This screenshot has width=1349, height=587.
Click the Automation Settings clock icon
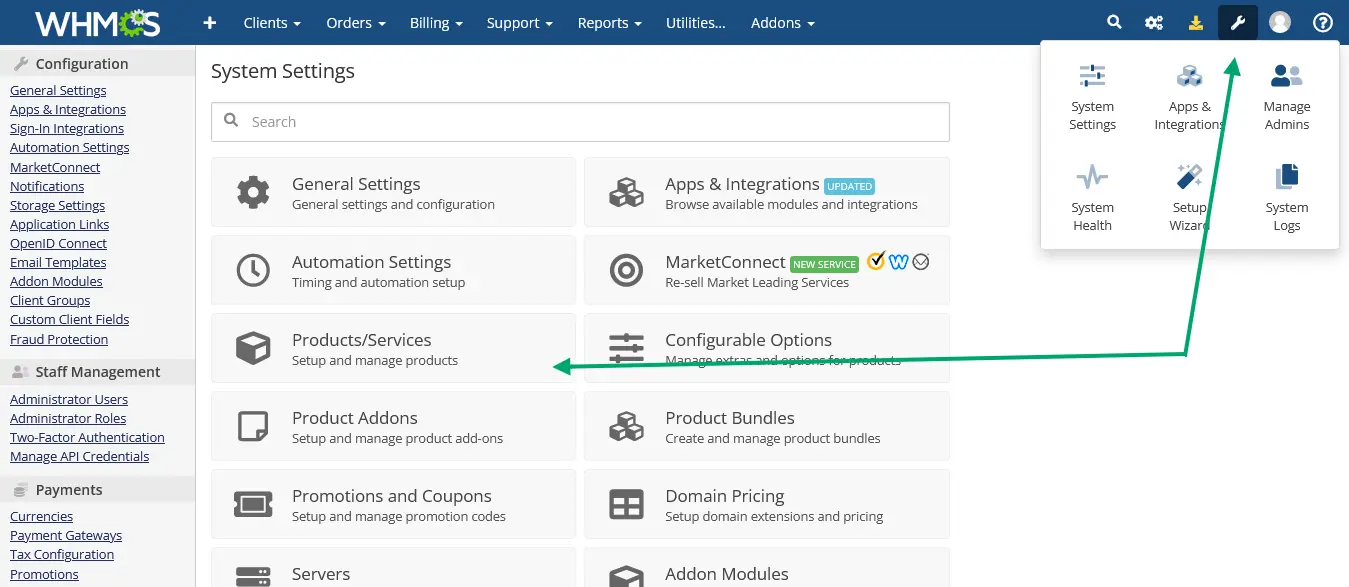pyautogui.click(x=253, y=270)
